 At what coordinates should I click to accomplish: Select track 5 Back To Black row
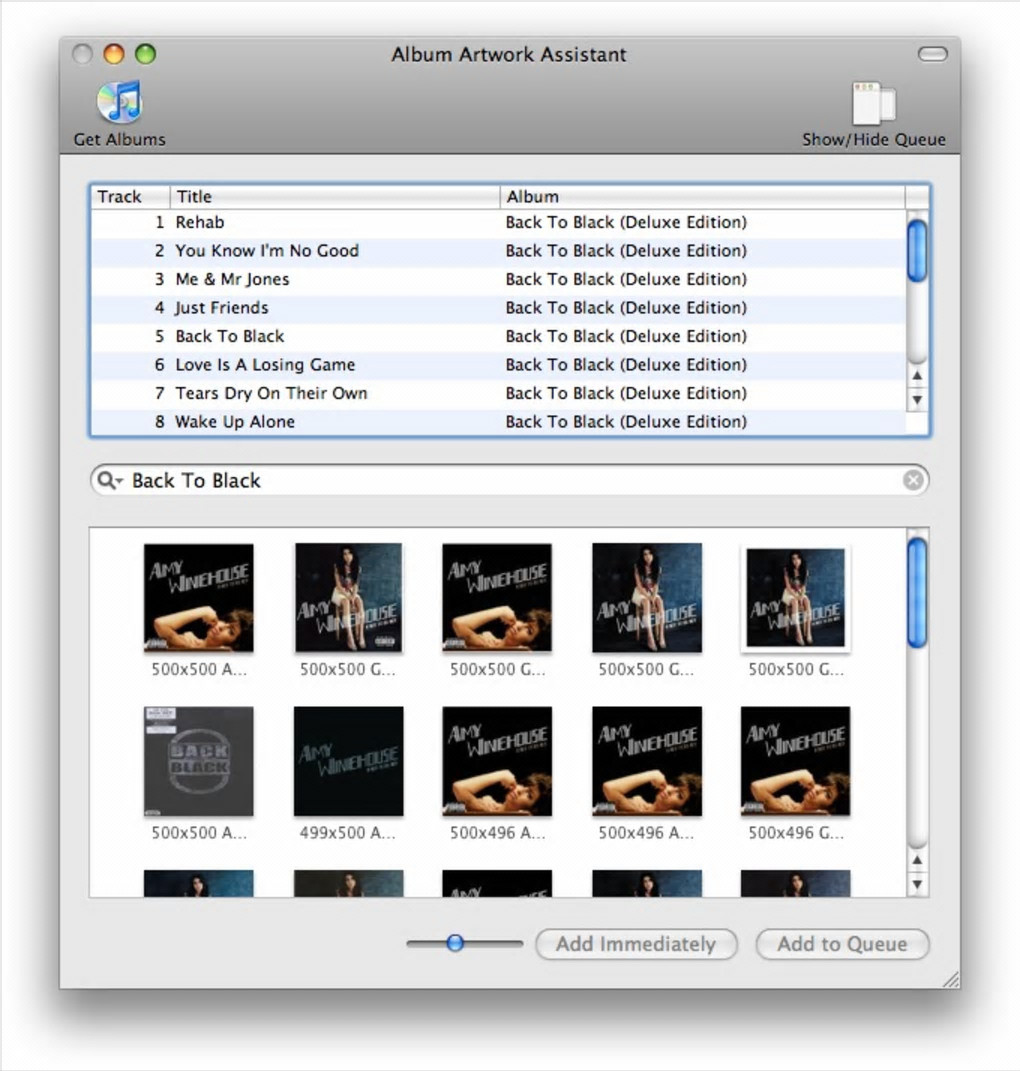coord(499,337)
